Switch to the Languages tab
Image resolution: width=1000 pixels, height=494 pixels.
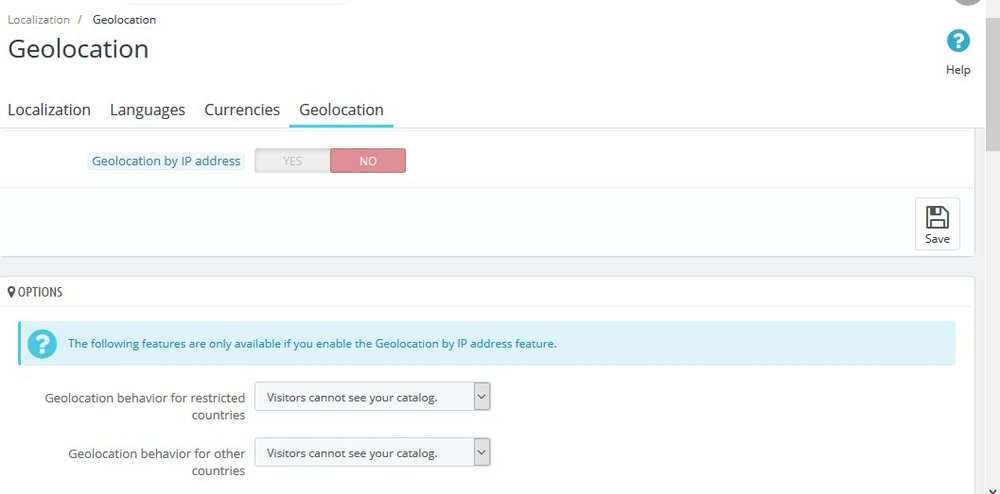147,110
